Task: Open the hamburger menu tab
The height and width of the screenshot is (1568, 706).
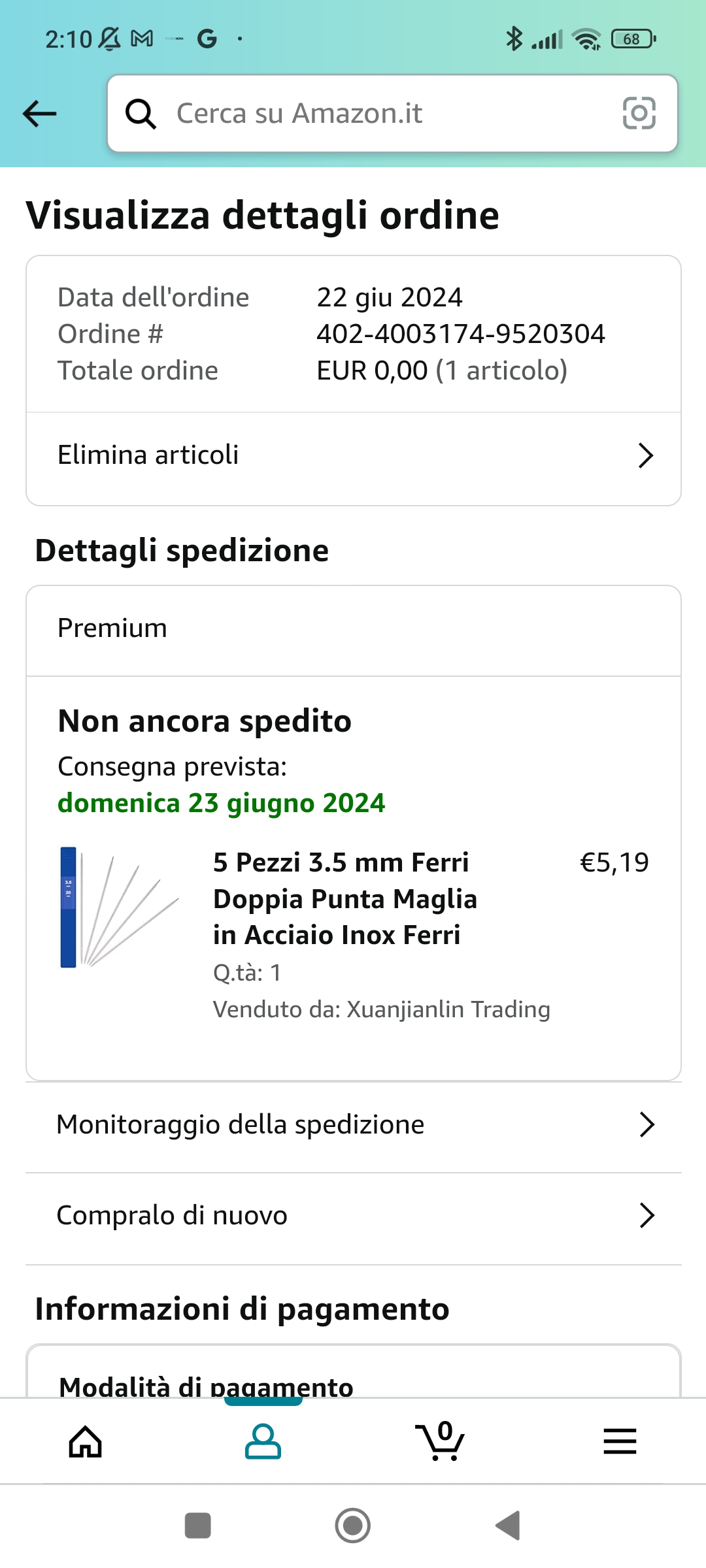Action: pyautogui.click(x=619, y=1441)
